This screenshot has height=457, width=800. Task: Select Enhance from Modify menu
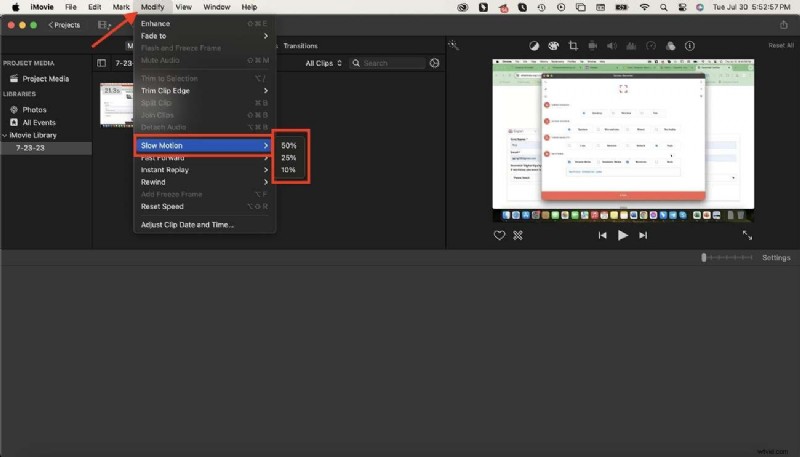tap(204, 23)
